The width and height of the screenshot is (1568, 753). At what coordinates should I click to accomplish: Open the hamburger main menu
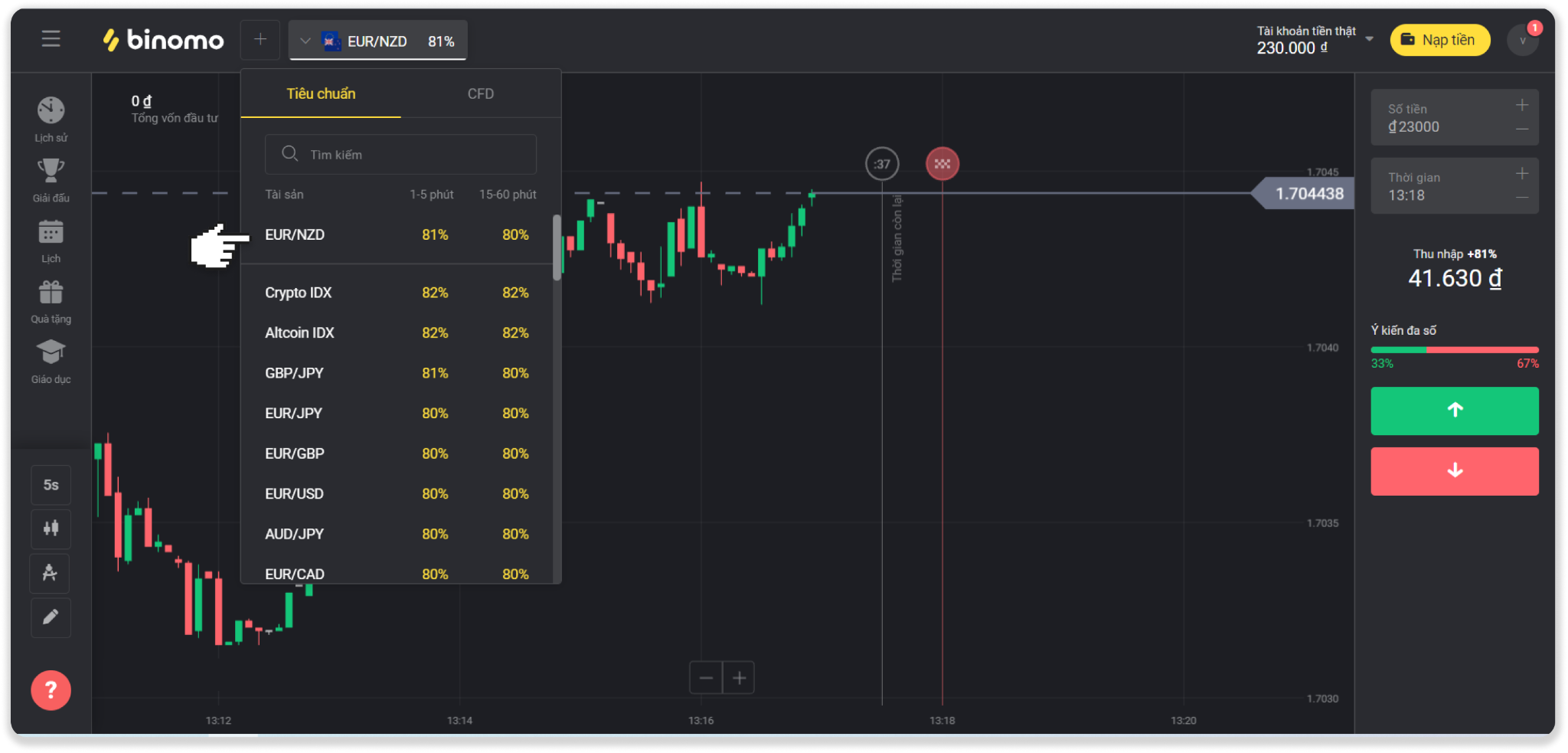pyautogui.click(x=51, y=39)
